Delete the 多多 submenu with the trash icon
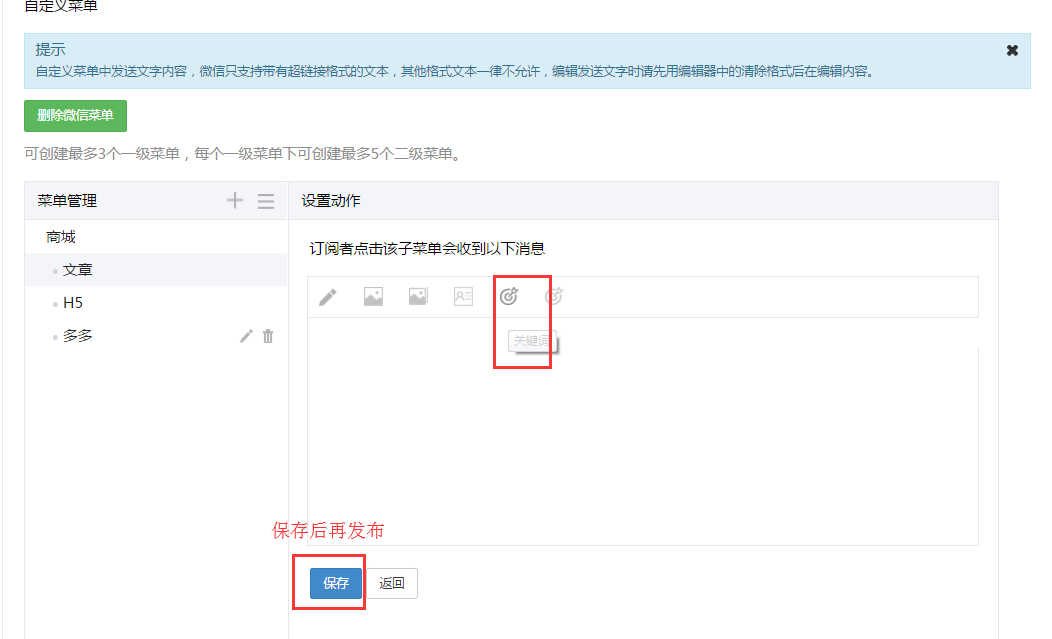 268,337
